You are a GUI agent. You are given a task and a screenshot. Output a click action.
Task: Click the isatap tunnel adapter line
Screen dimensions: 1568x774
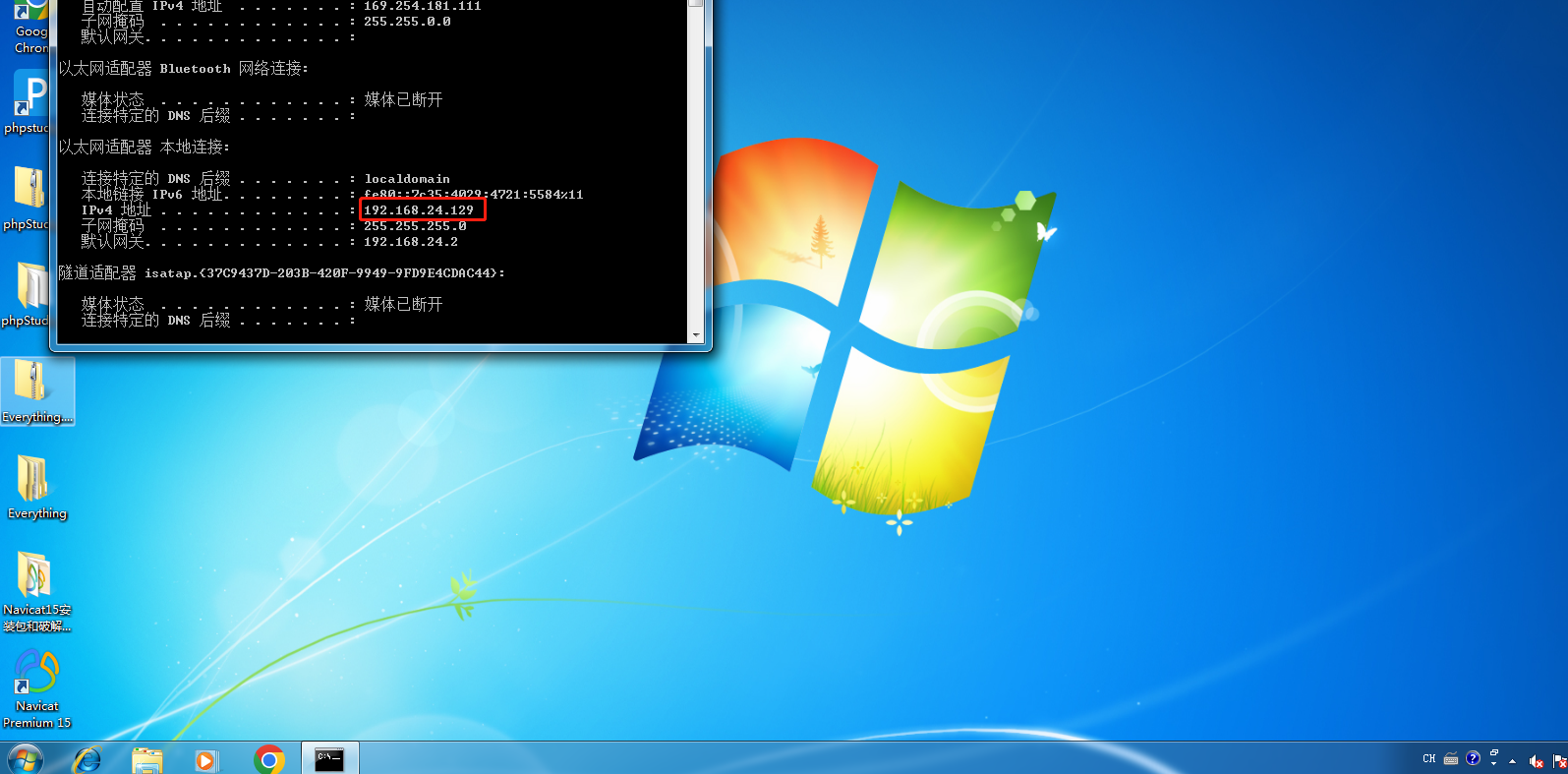click(282, 272)
